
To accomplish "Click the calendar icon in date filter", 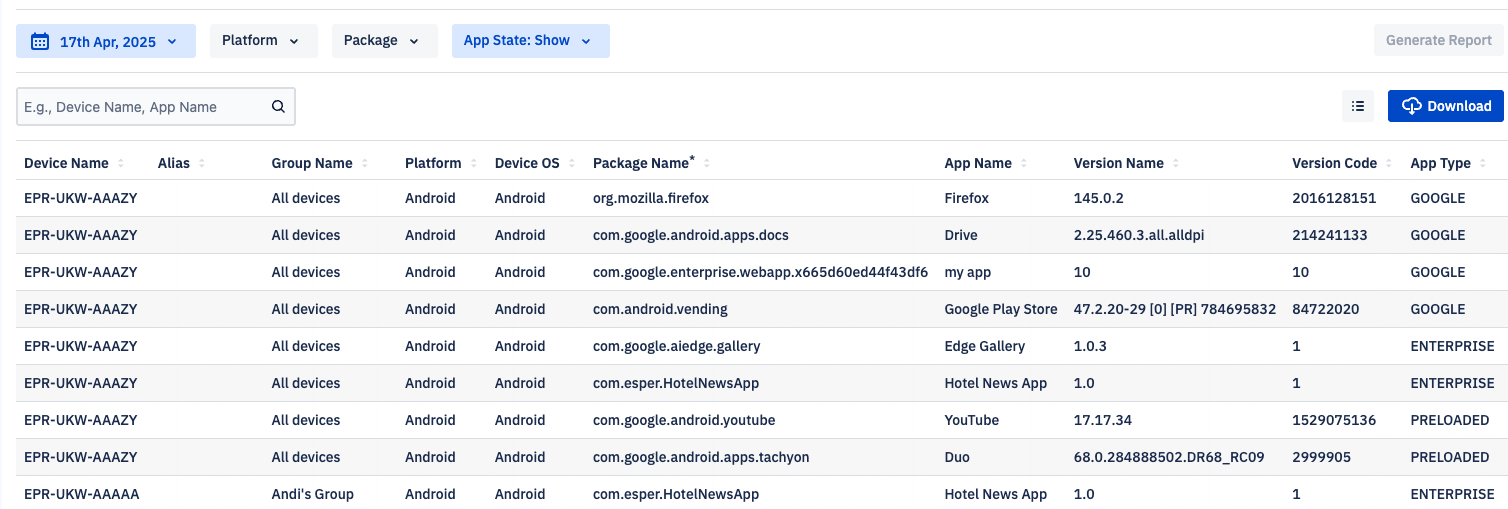I will click(x=40, y=41).
